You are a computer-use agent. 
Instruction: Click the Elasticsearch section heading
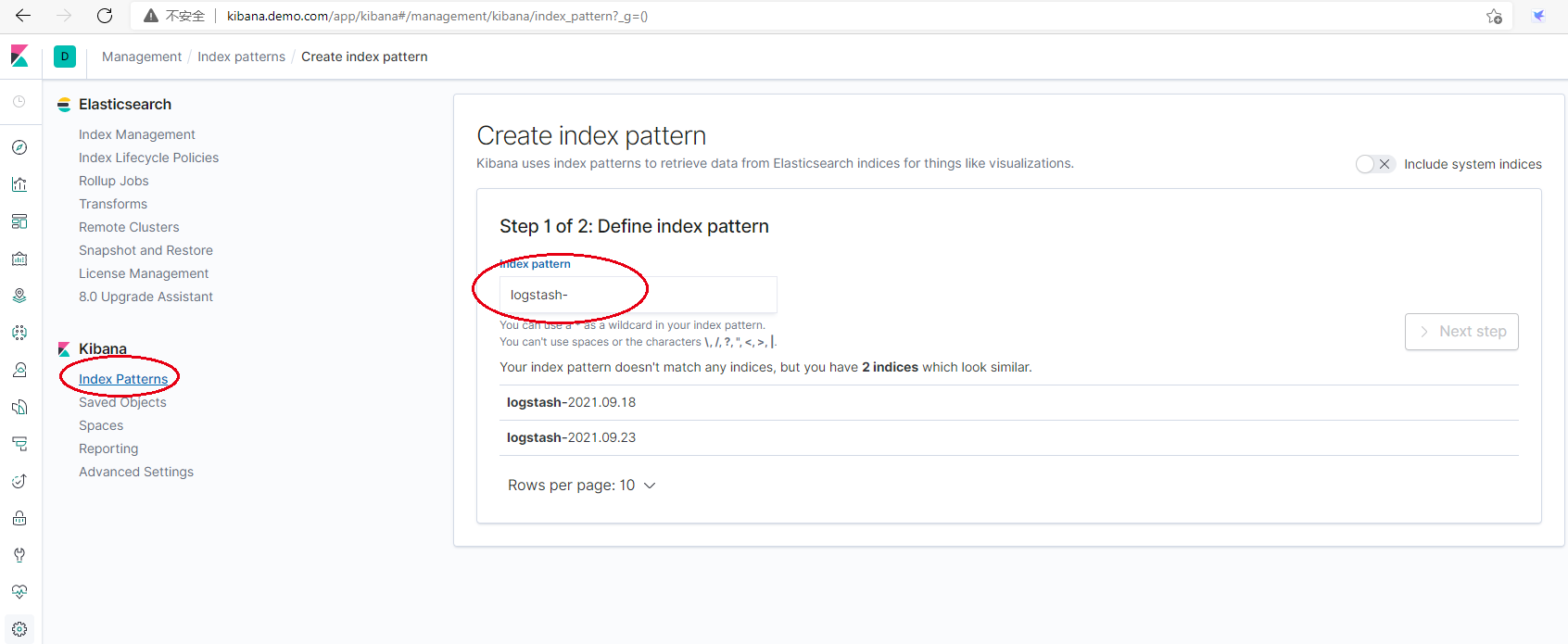(x=125, y=105)
